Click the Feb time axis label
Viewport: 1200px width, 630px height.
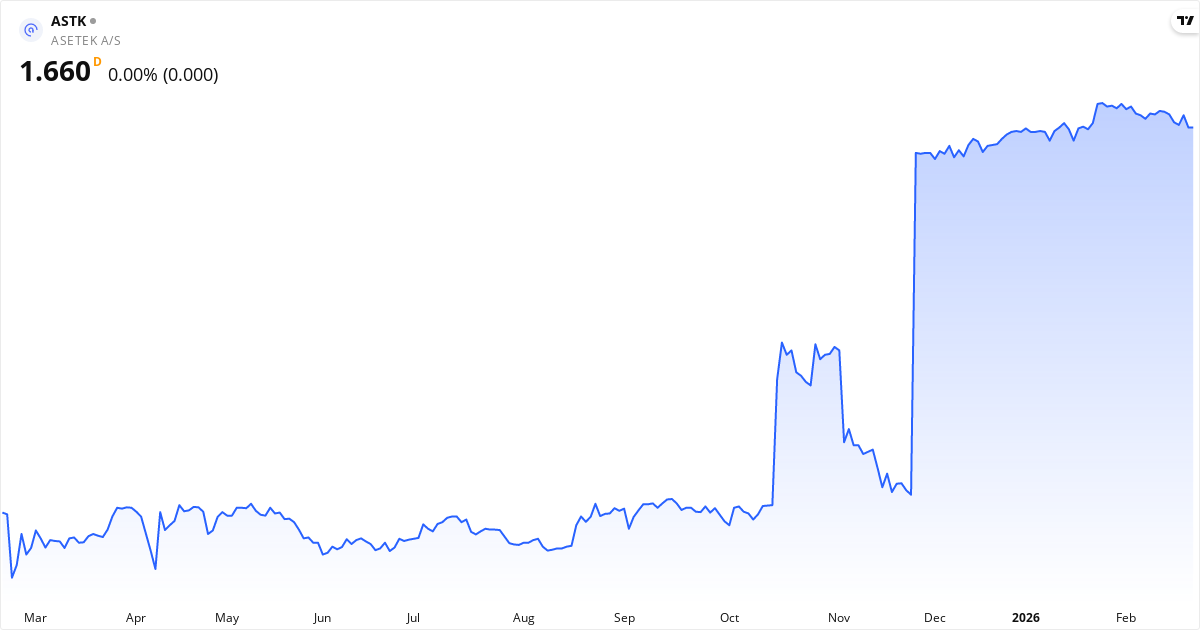coord(1126,618)
